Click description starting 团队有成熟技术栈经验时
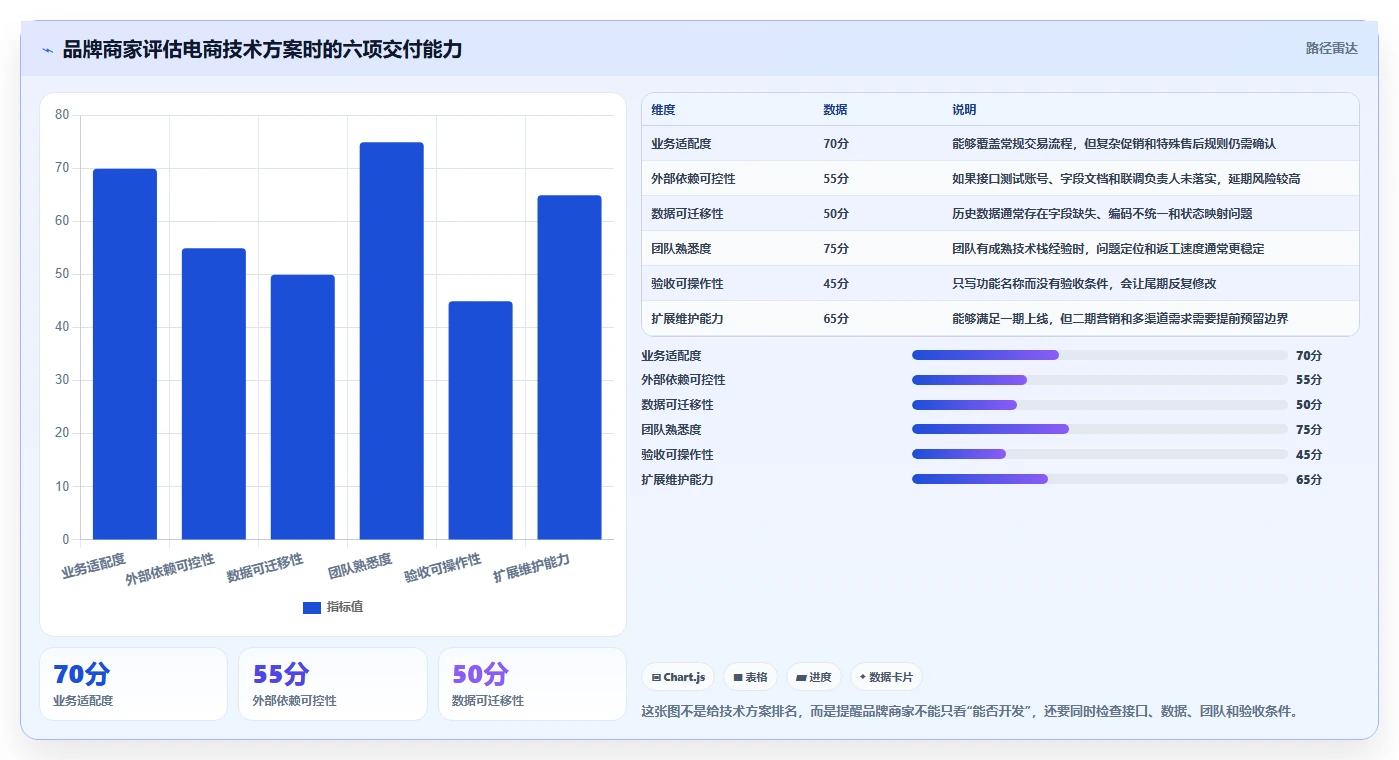Viewport: 1399px width, 760px height. [x=1108, y=249]
